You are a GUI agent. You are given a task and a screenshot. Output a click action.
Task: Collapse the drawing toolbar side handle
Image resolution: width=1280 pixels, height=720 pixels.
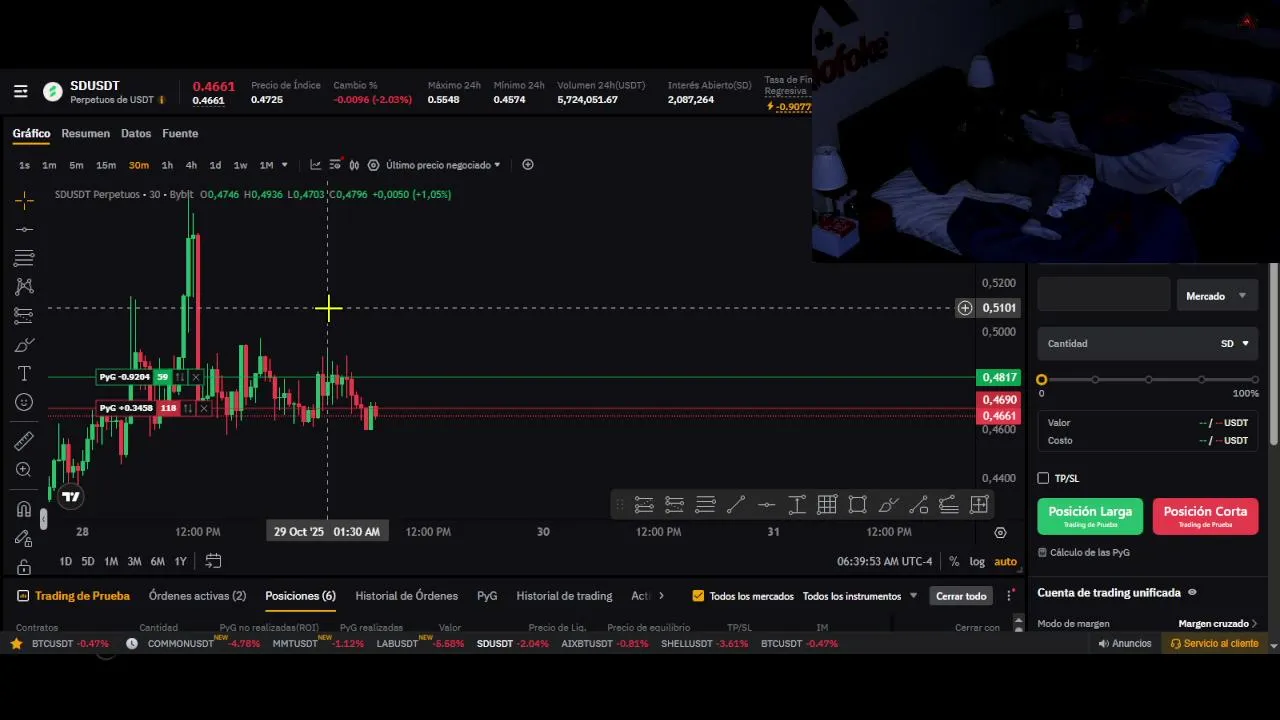pyautogui.click(x=43, y=519)
